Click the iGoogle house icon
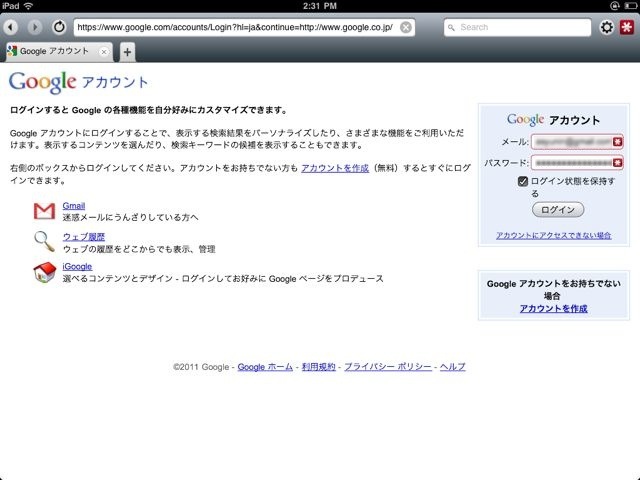The image size is (640, 480). (x=44, y=272)
